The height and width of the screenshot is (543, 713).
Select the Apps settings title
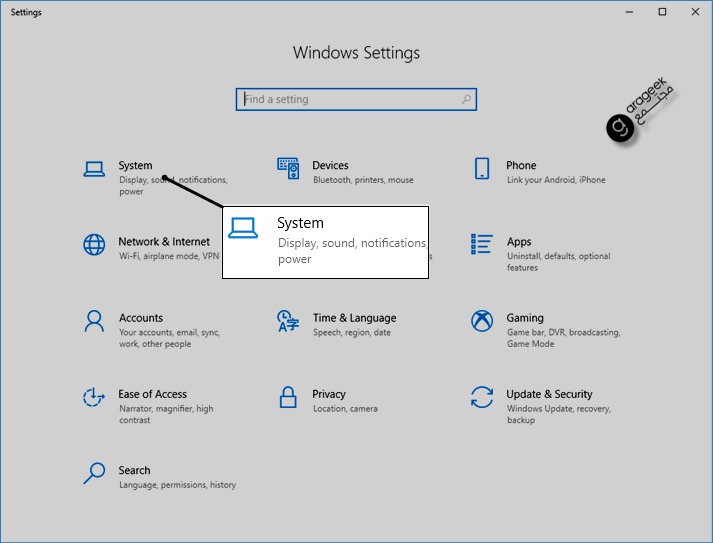coord(519,241)
